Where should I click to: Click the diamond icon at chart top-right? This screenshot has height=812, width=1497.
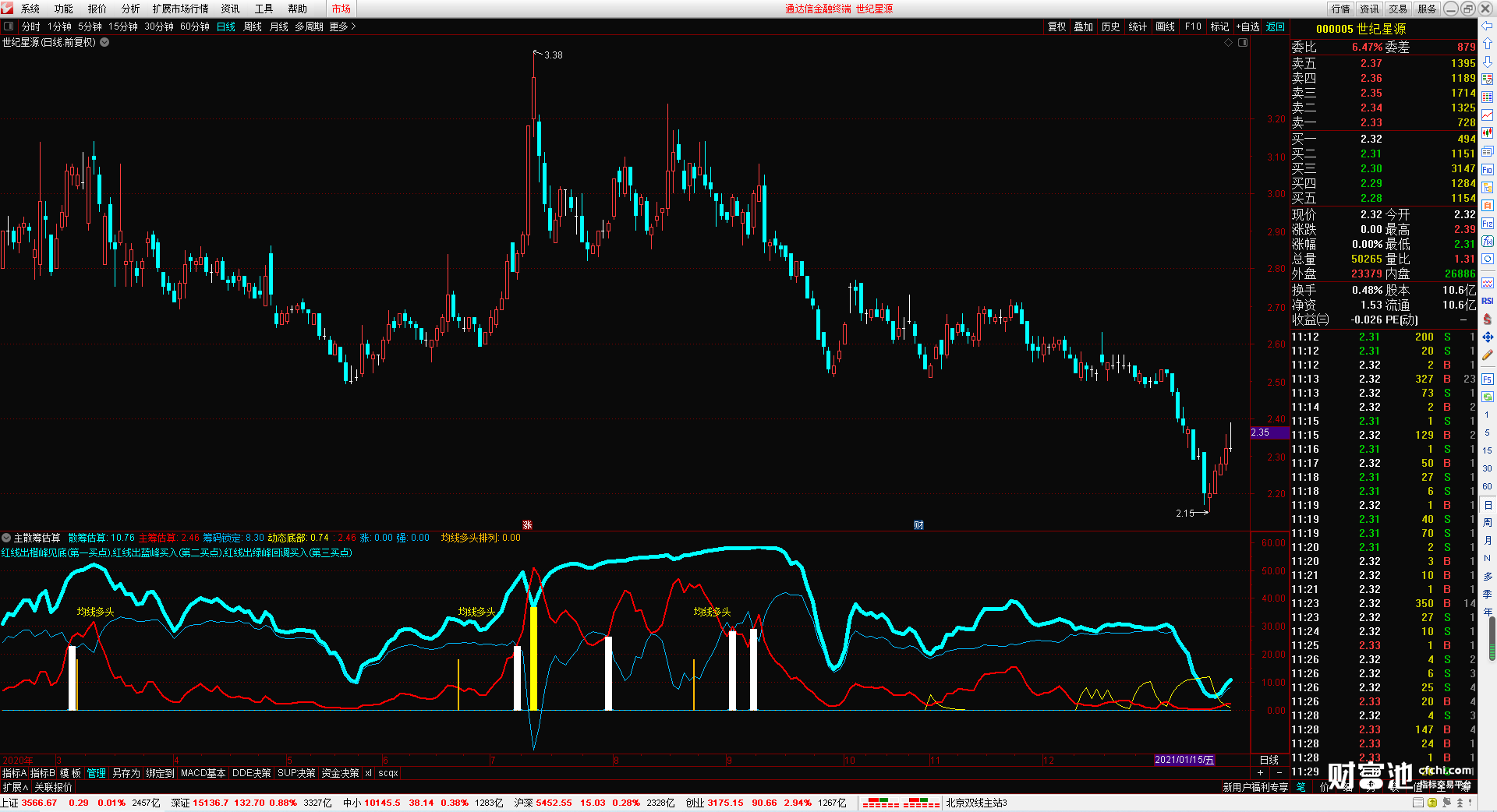tap(1229, 43)
